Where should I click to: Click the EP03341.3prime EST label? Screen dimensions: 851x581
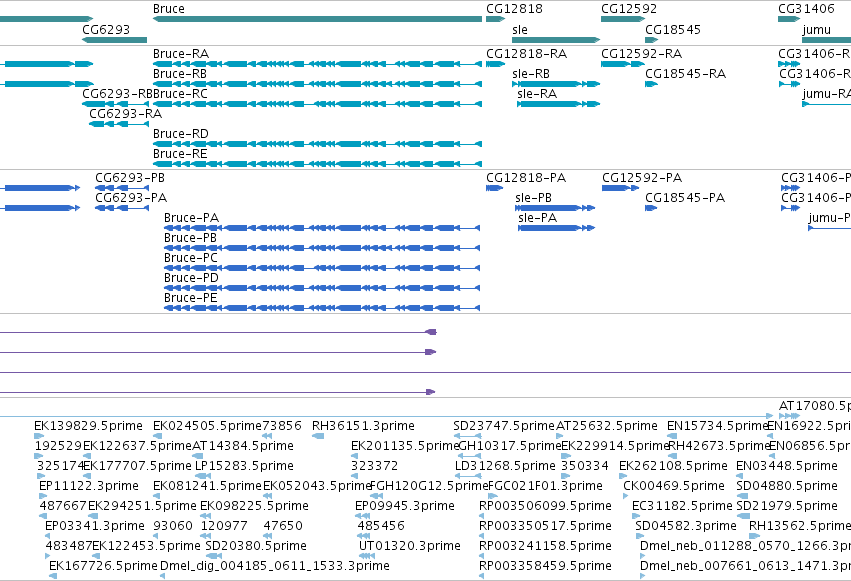[x=95, y=526]
